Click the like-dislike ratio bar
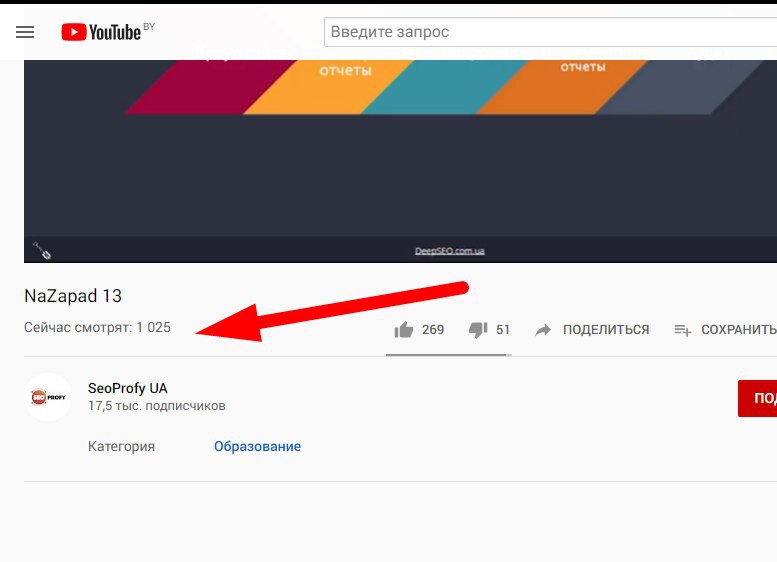Image resolution: width=777 pixels, height=562 pixels. tap(448, 355)
